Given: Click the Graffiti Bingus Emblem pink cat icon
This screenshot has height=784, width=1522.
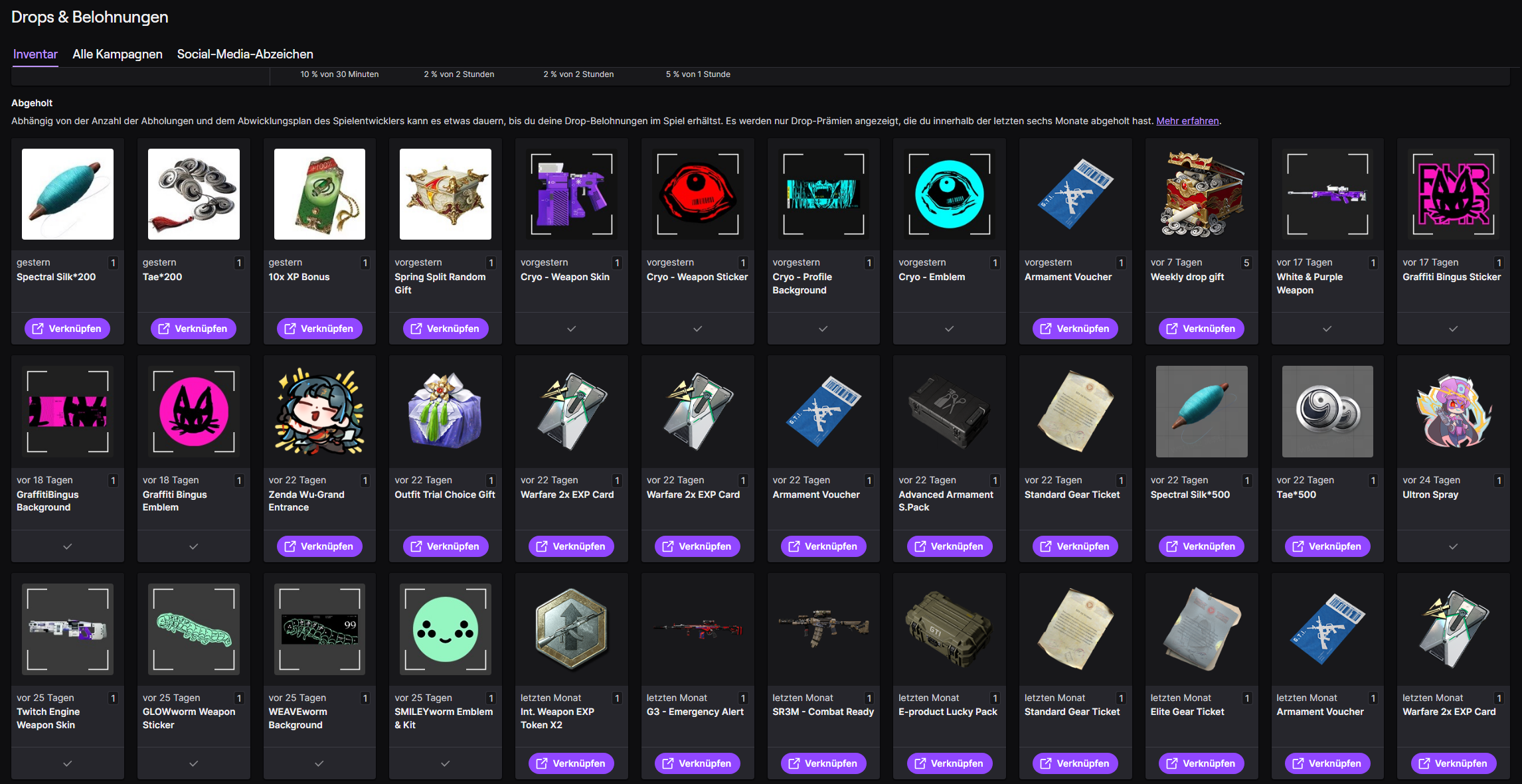Looking at the screenshot, I should tap(193, 412).
